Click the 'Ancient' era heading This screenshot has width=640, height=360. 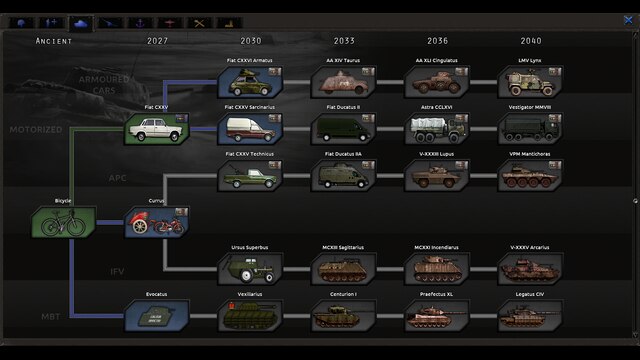pos(53,41)
